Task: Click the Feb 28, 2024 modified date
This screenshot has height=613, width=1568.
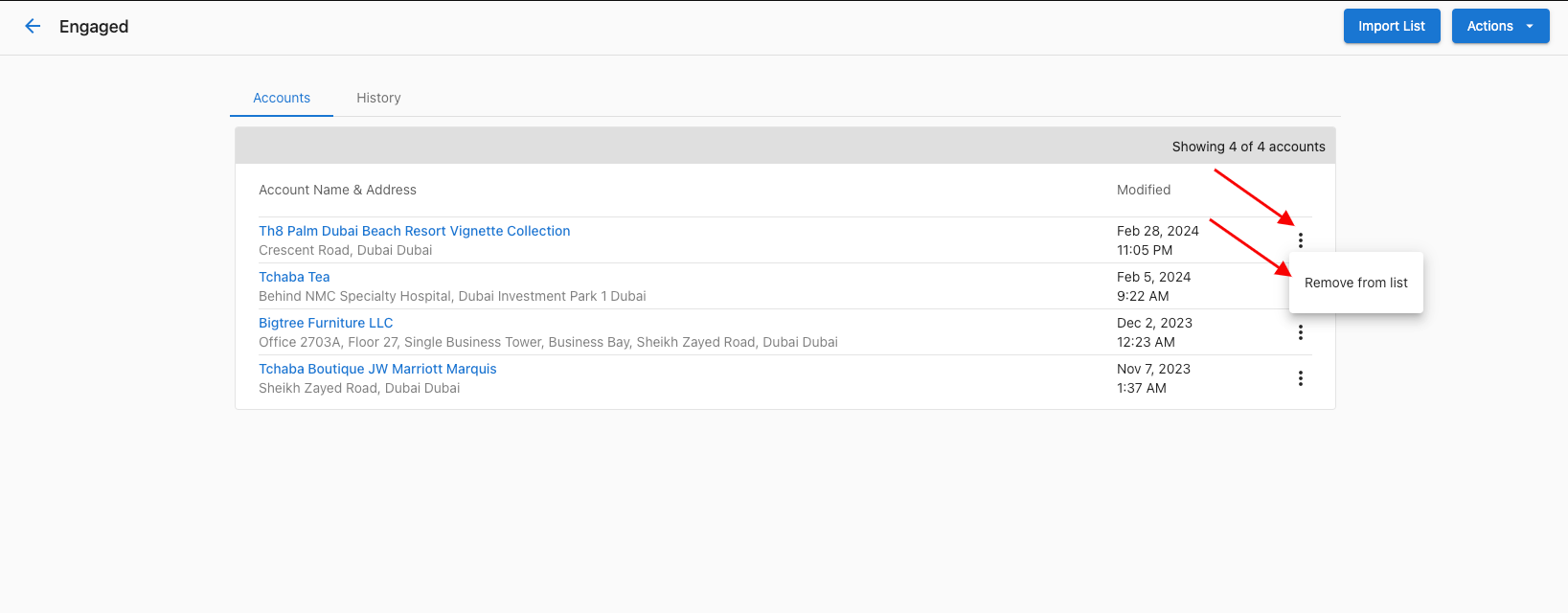Action: tap(1157, 231)
